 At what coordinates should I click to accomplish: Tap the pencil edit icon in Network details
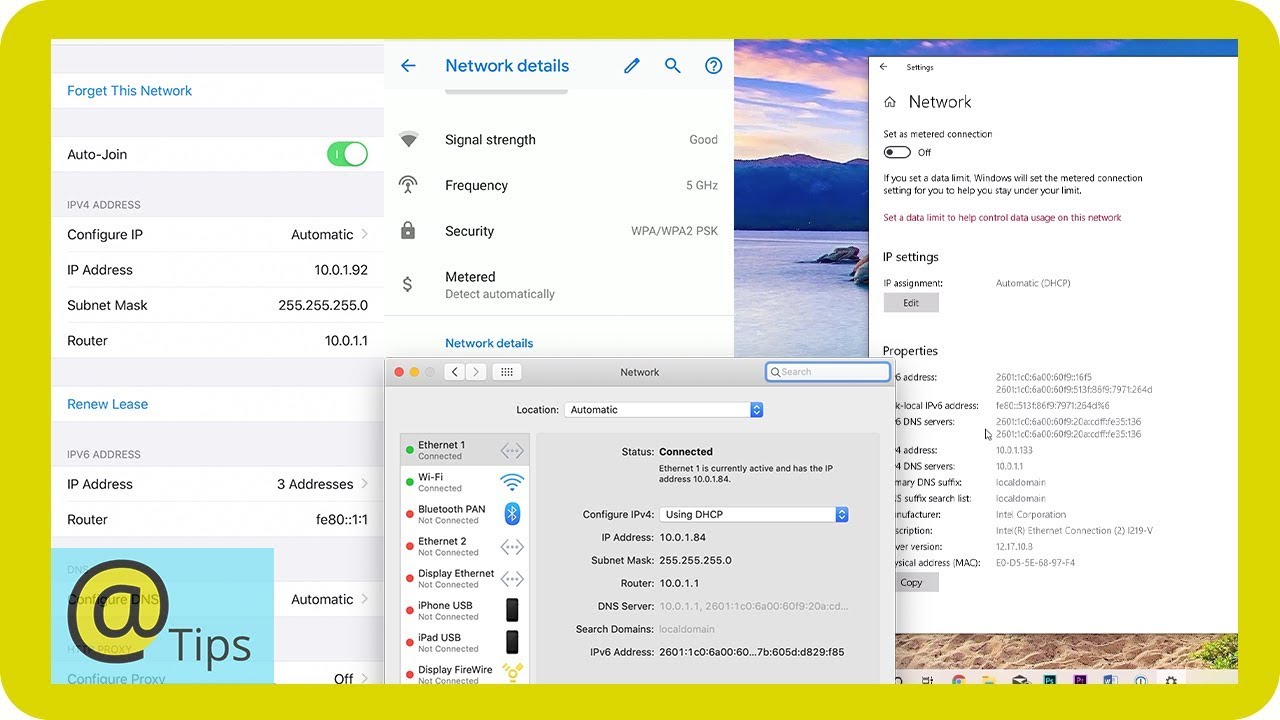(632, 66)
